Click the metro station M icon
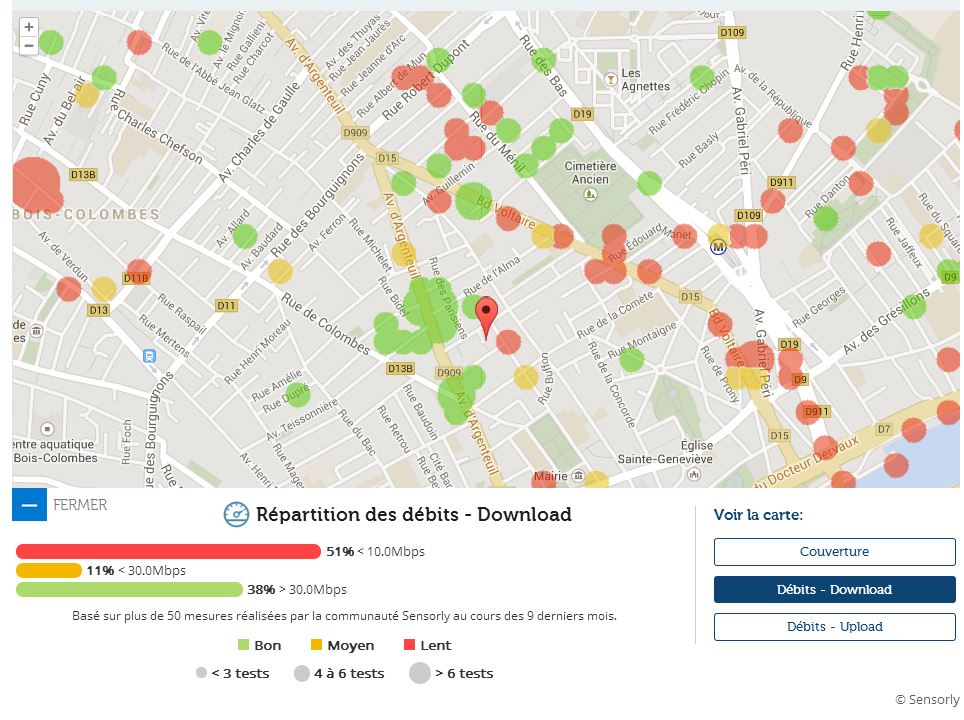The height and width of the screenshot is (720, 964). (718, 248)
